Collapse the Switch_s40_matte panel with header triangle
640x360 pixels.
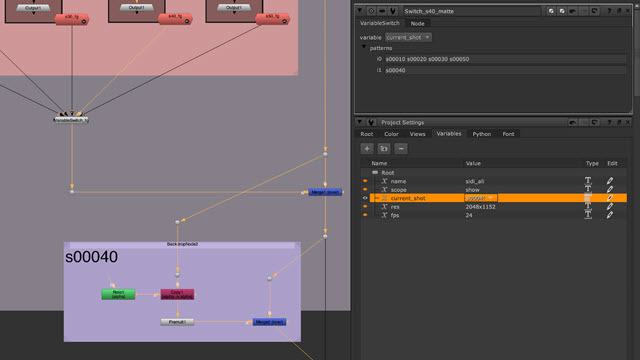tap(360, 11)
